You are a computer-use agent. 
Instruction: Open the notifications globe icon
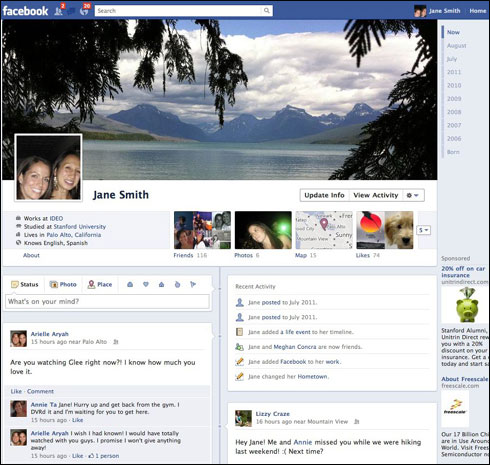pos(84,11)
